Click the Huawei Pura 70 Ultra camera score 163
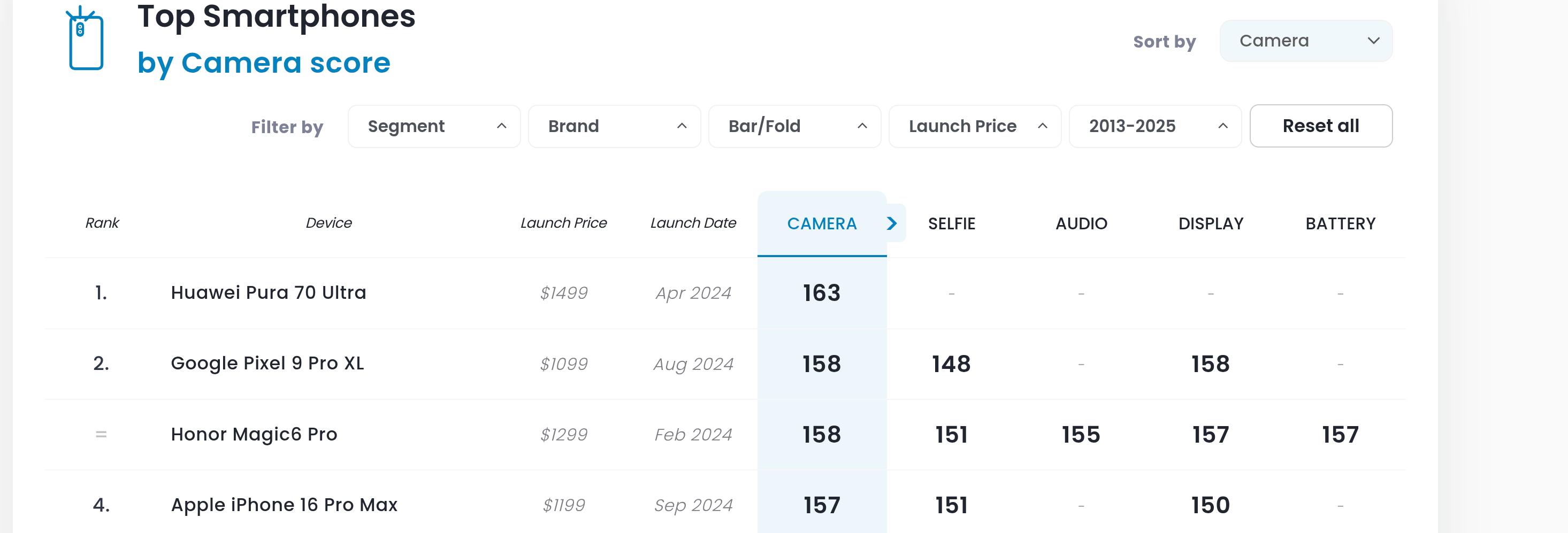 coord(821,293)
